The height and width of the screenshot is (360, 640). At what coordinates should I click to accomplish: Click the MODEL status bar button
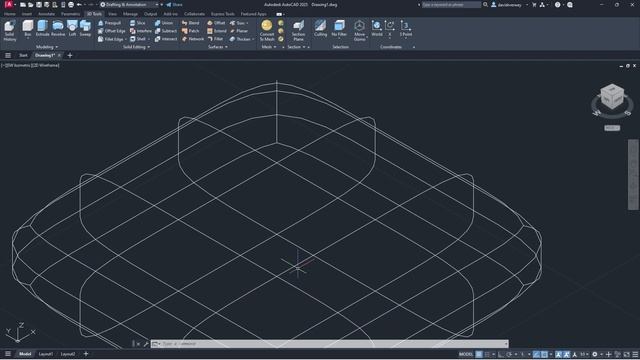pyautogui.click(x=466, y=354)
